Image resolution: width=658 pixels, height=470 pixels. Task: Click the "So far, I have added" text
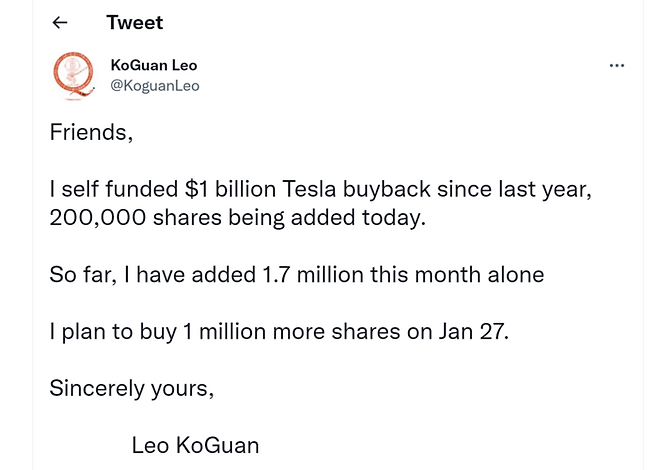149,275
